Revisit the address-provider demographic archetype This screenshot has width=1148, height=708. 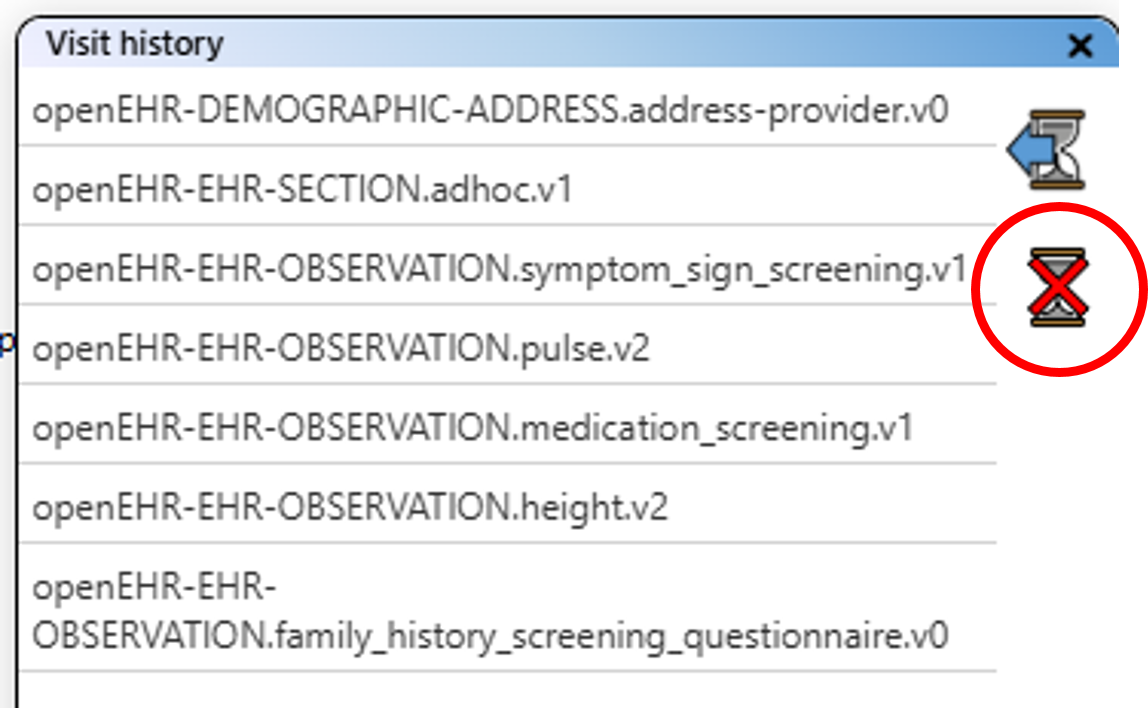click(490, 109)
